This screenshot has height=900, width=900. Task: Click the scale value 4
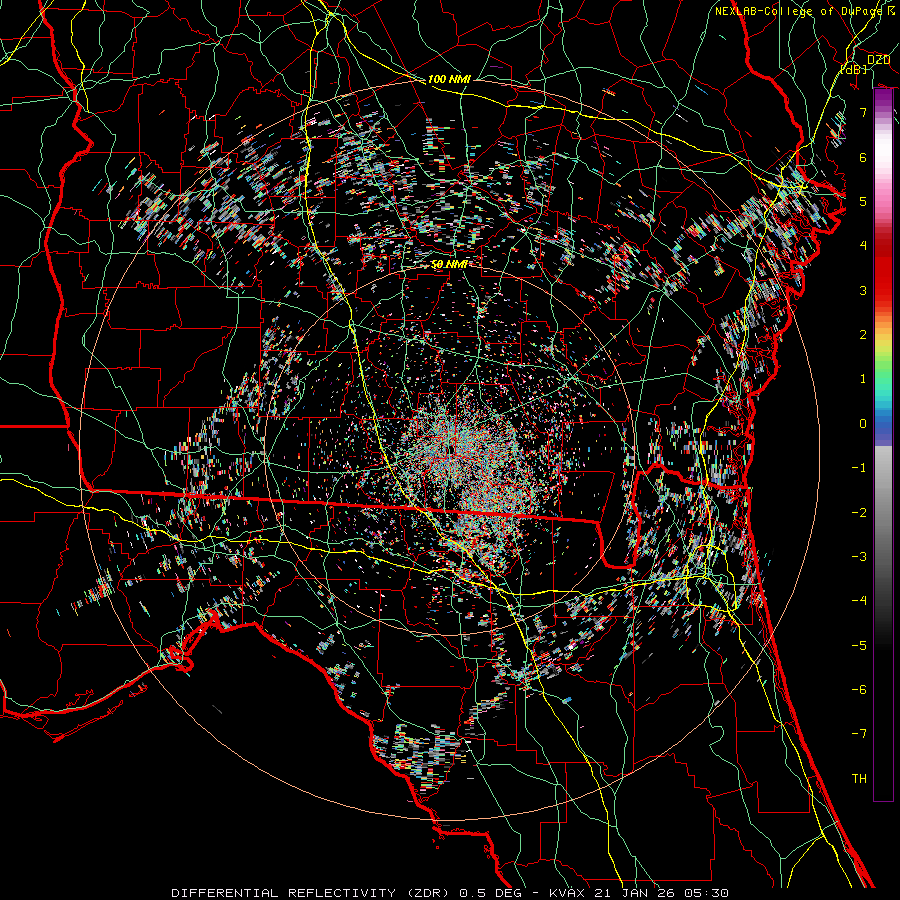coord(863,246)
